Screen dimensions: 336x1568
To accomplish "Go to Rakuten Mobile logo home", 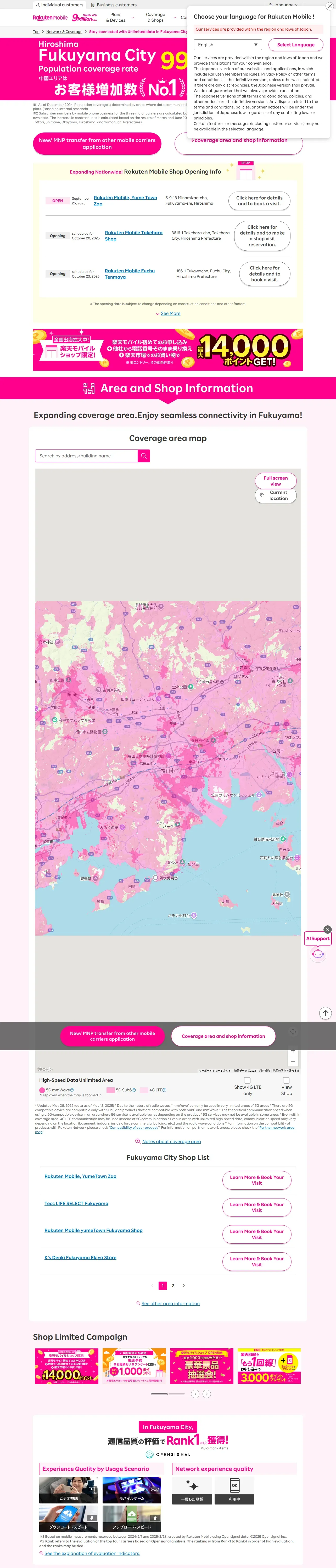I will pos(50,18).
